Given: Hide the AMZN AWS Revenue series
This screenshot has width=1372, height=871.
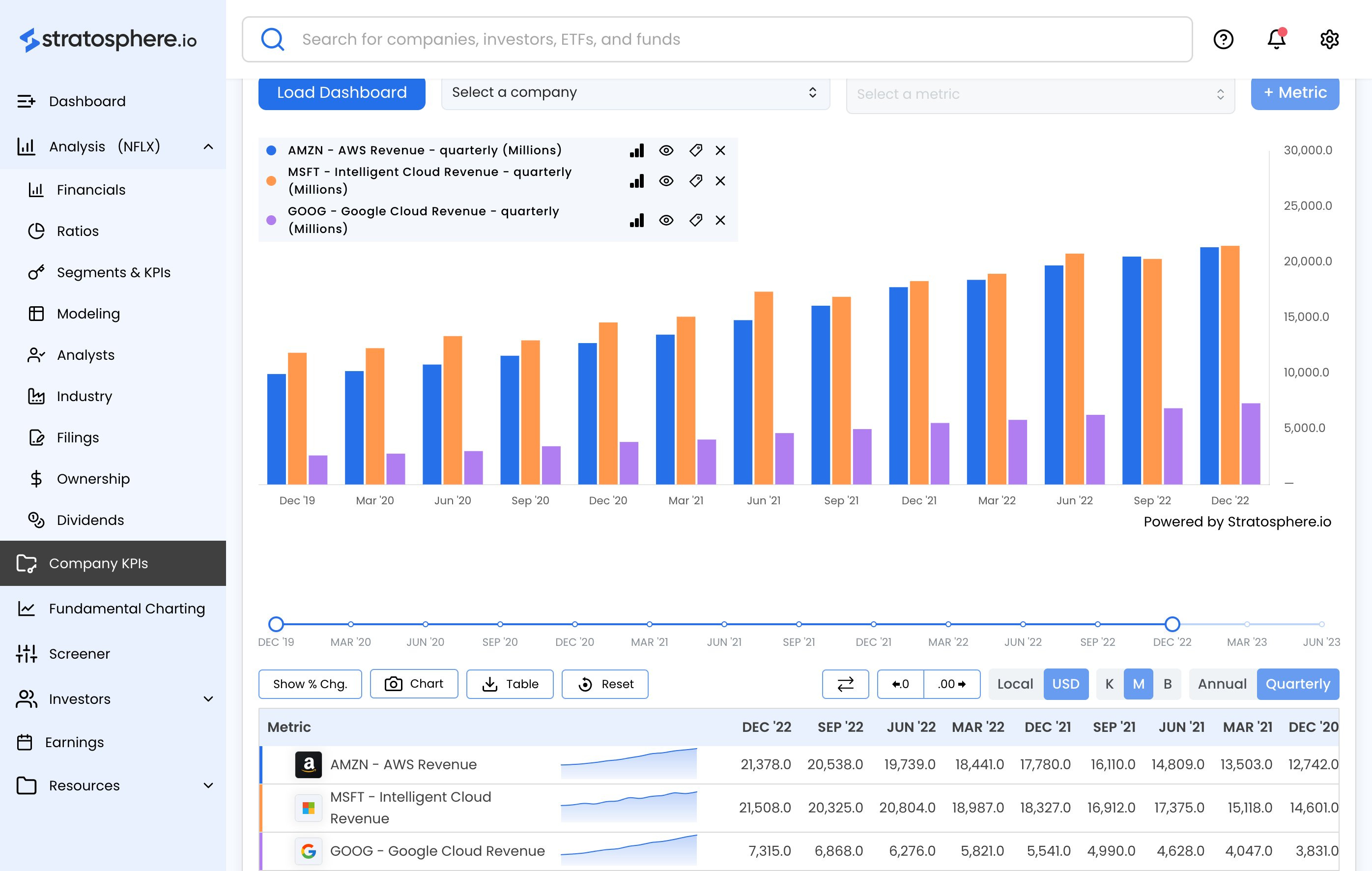Looking at the screenshot, I should click(666, 150).
